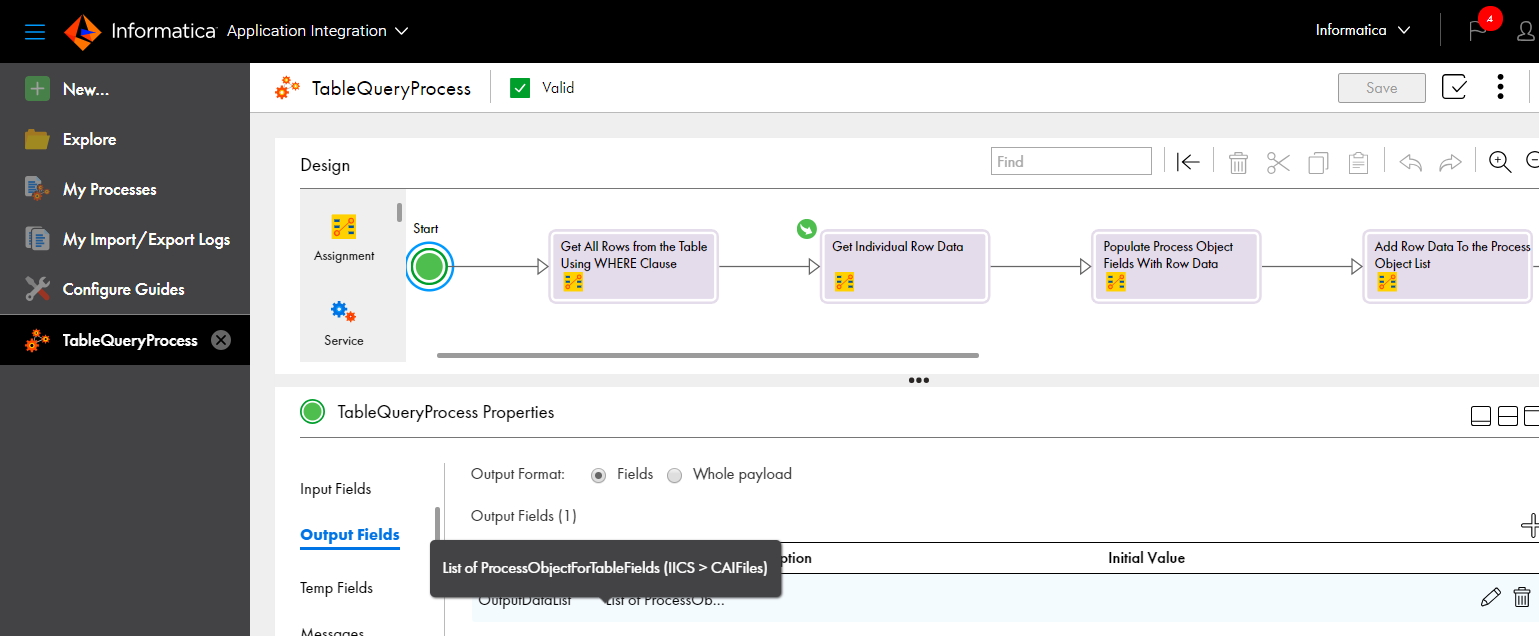This screenshot has width=1539, height=636.
Task: Edit the OutputDataList field pencil icon
Action: coord(1490,598)
